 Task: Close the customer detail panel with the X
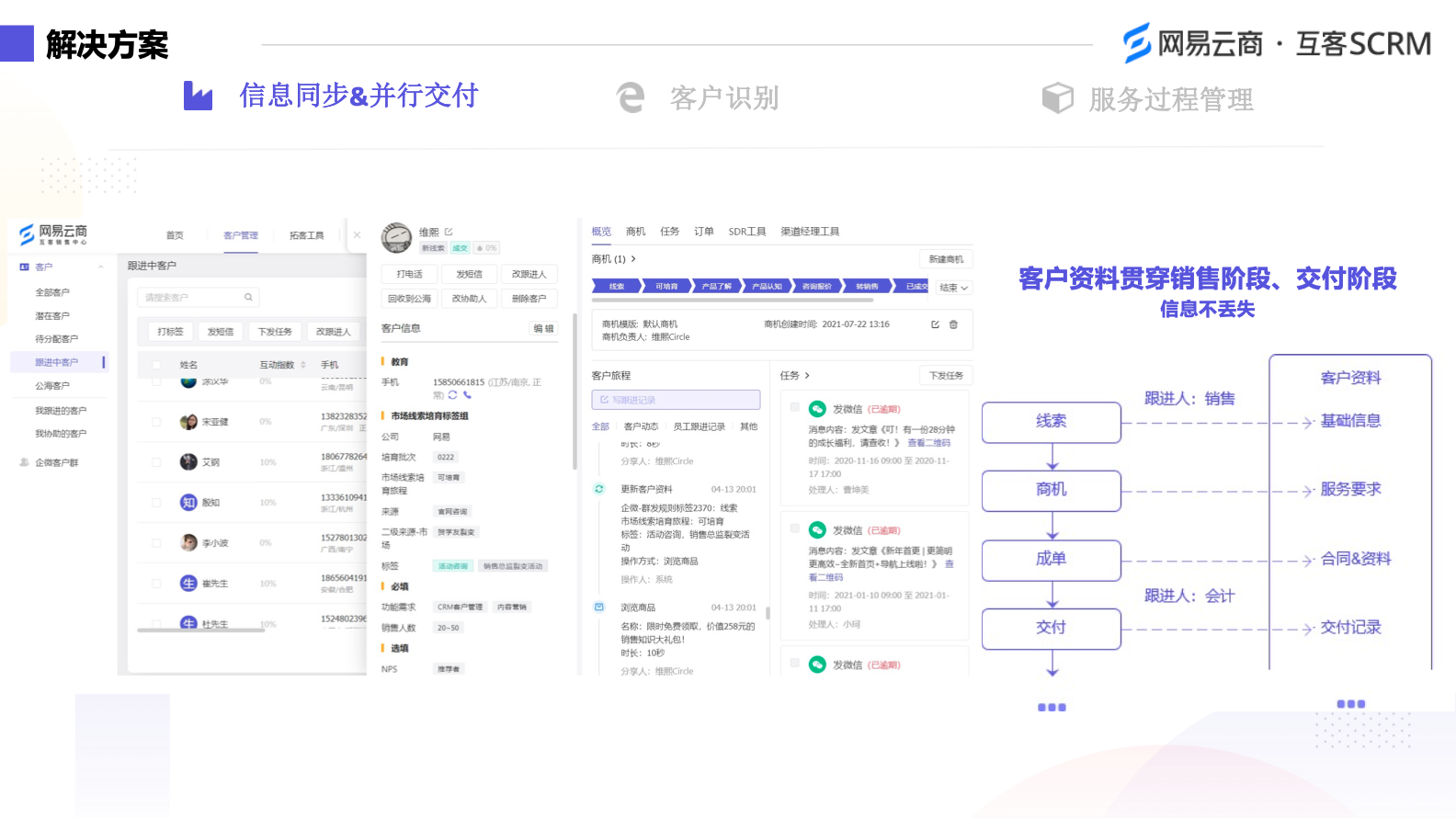click(x=358, y=235)
